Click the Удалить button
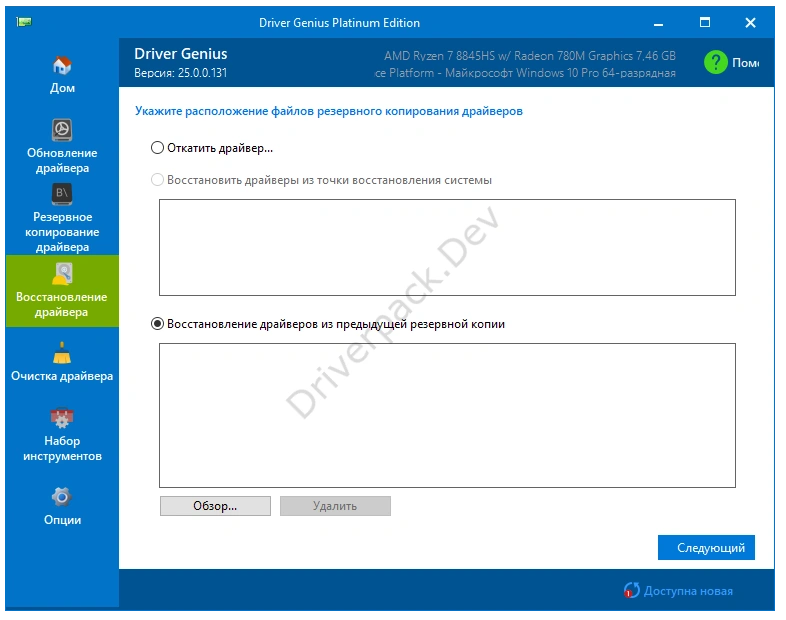786x620 pixels. [x=335, y=506]
